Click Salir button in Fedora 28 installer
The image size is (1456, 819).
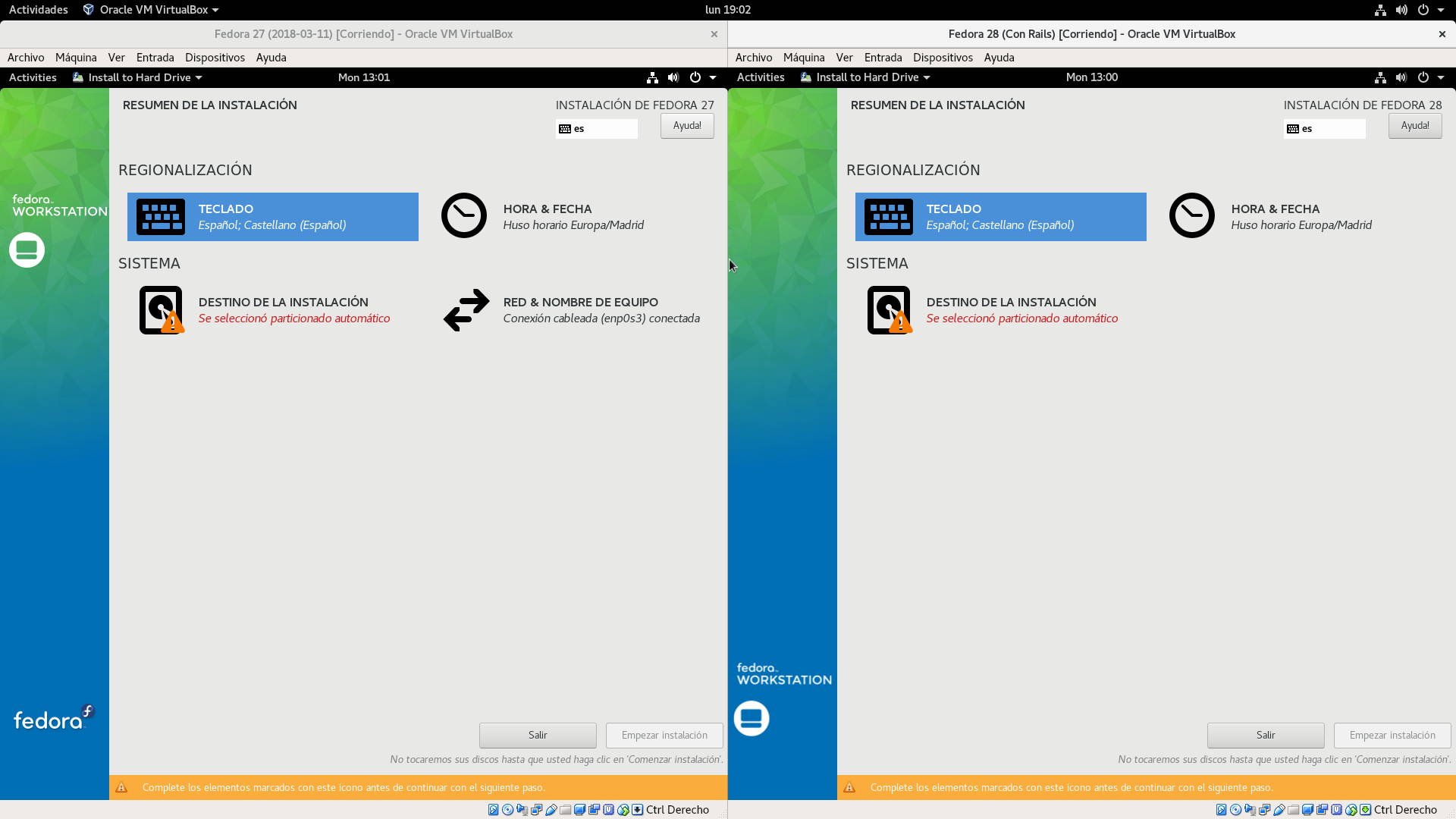point(1266,735)
